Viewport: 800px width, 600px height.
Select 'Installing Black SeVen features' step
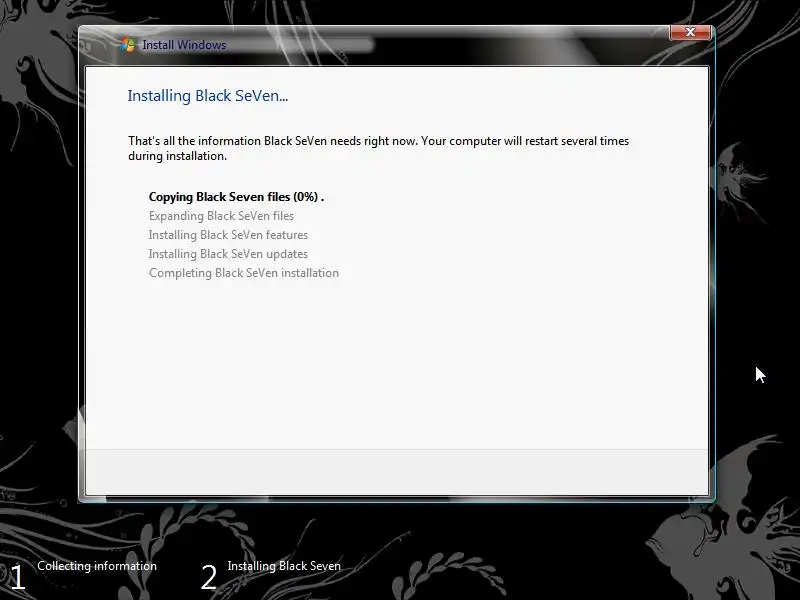228,235
